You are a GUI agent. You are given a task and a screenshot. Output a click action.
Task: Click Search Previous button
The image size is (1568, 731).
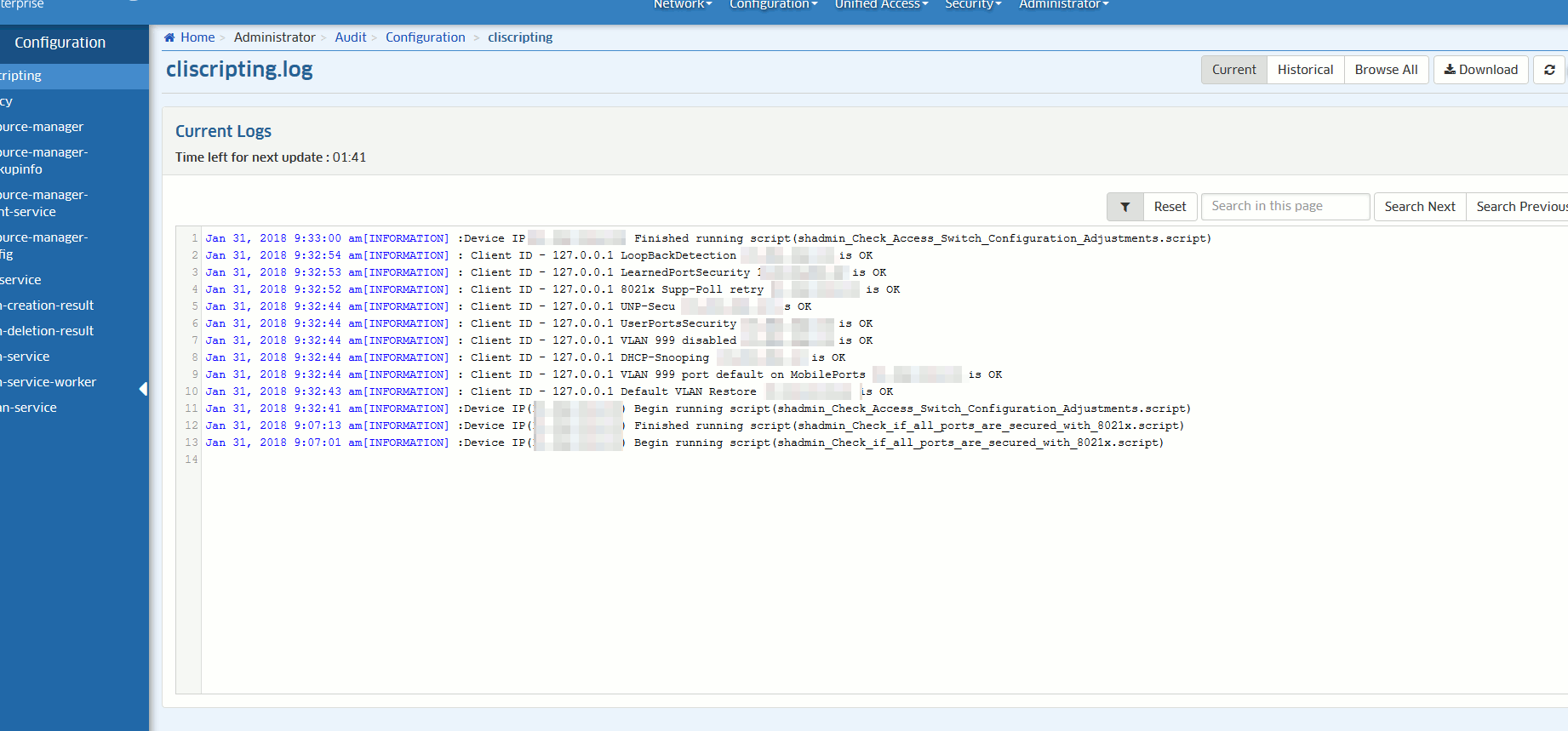point(1519,207)
